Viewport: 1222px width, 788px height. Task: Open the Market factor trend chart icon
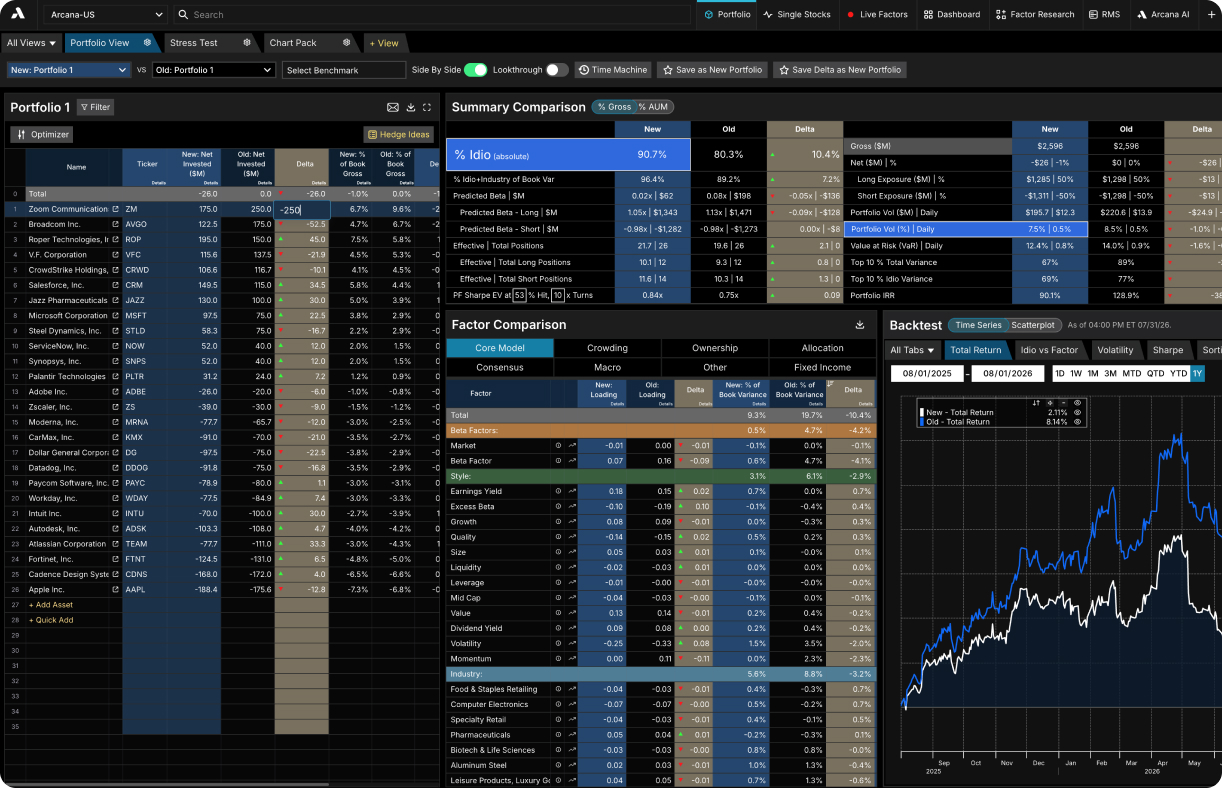click(572, 445)
